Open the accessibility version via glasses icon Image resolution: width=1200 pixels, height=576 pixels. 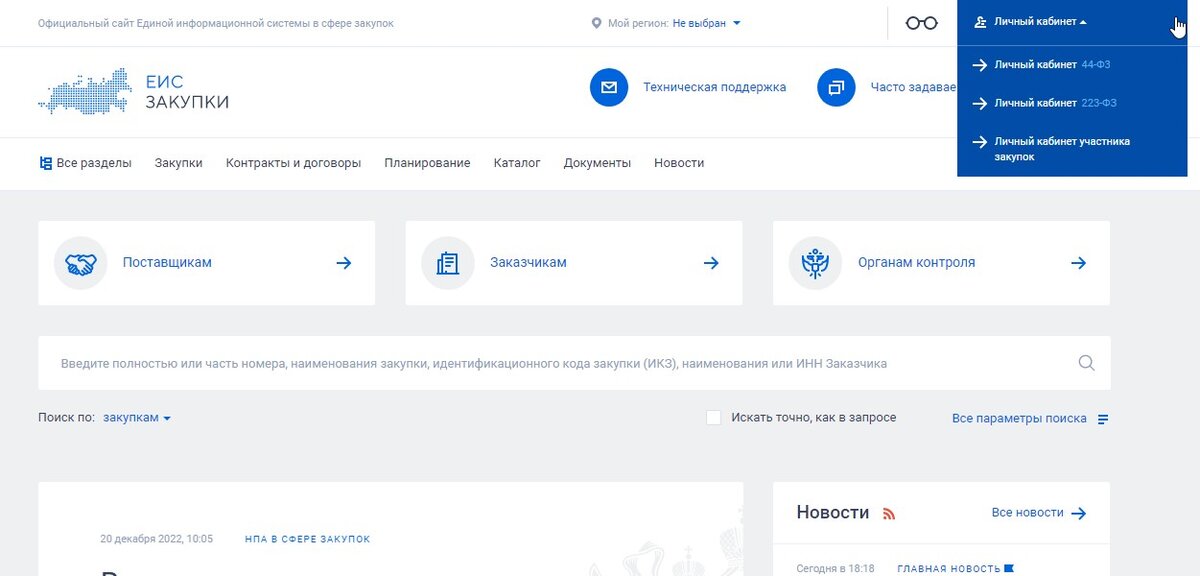pyautogui.click(x=923, y=21)
